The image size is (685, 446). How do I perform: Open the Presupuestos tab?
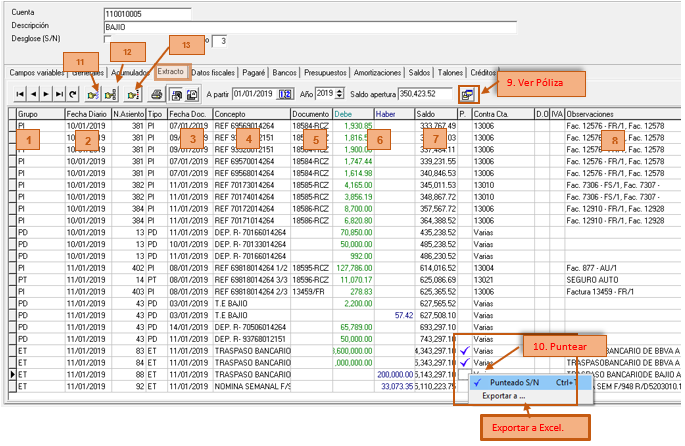[x=325, y=73]
